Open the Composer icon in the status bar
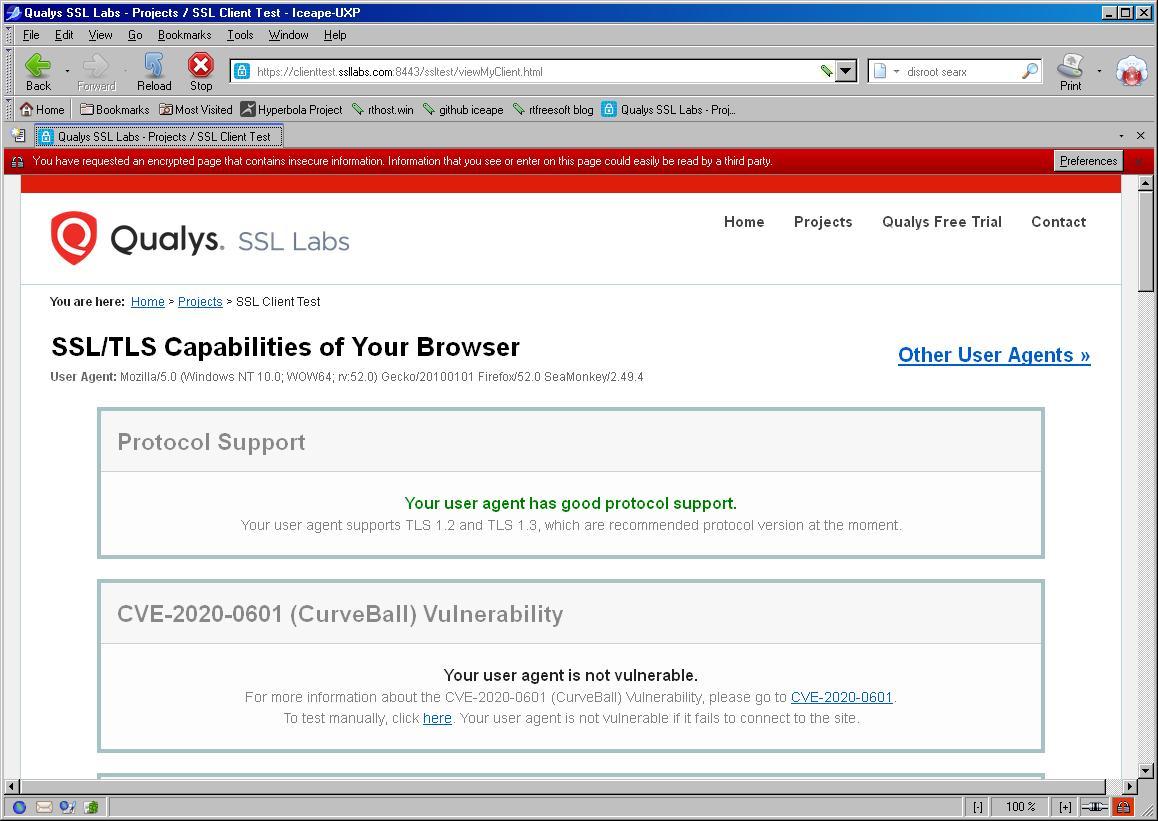This screenshot has width=1158, height=821. coord(67,807)
